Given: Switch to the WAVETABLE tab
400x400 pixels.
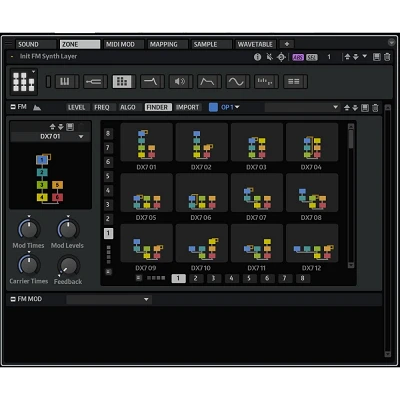Looking at the screenshot, I should pos(255,44).
